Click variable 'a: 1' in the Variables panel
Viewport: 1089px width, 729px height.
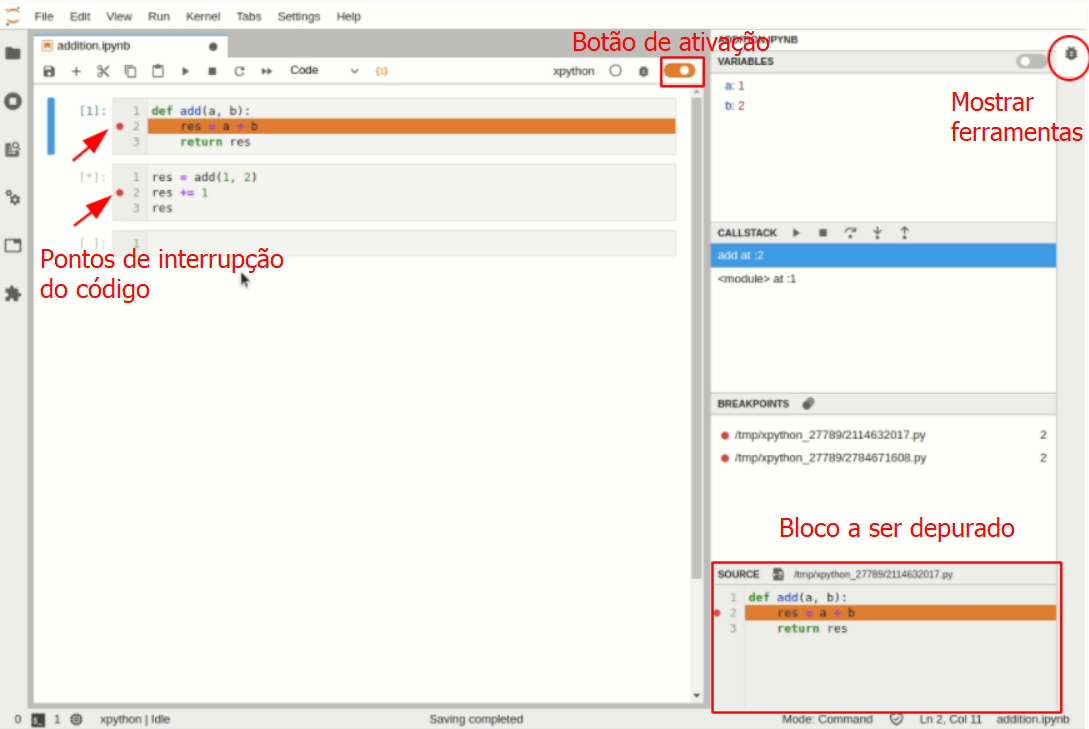[735, 86]
